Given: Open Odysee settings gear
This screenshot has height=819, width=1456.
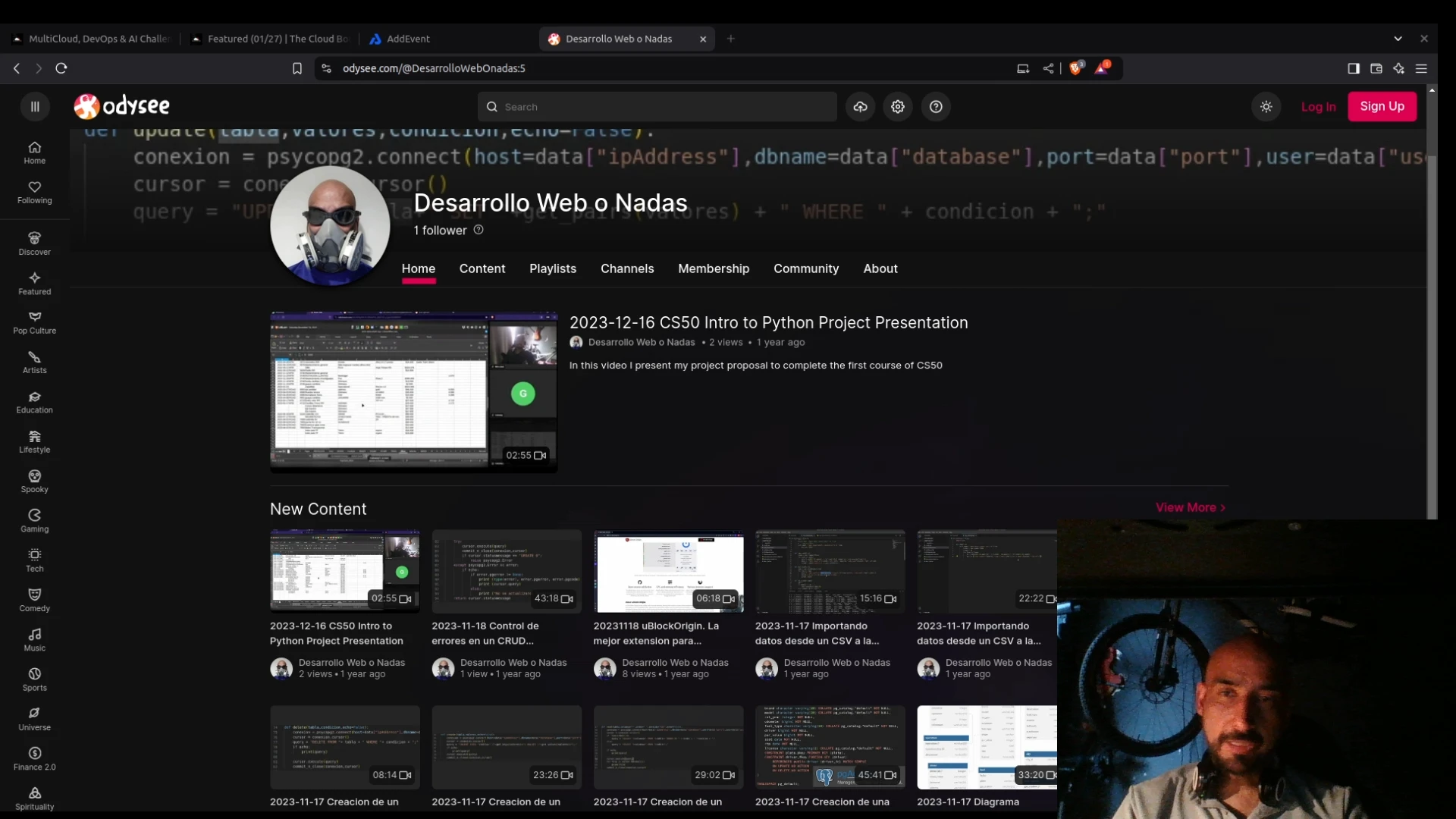Looking at the screenshot, I should (x=898, y=107).
